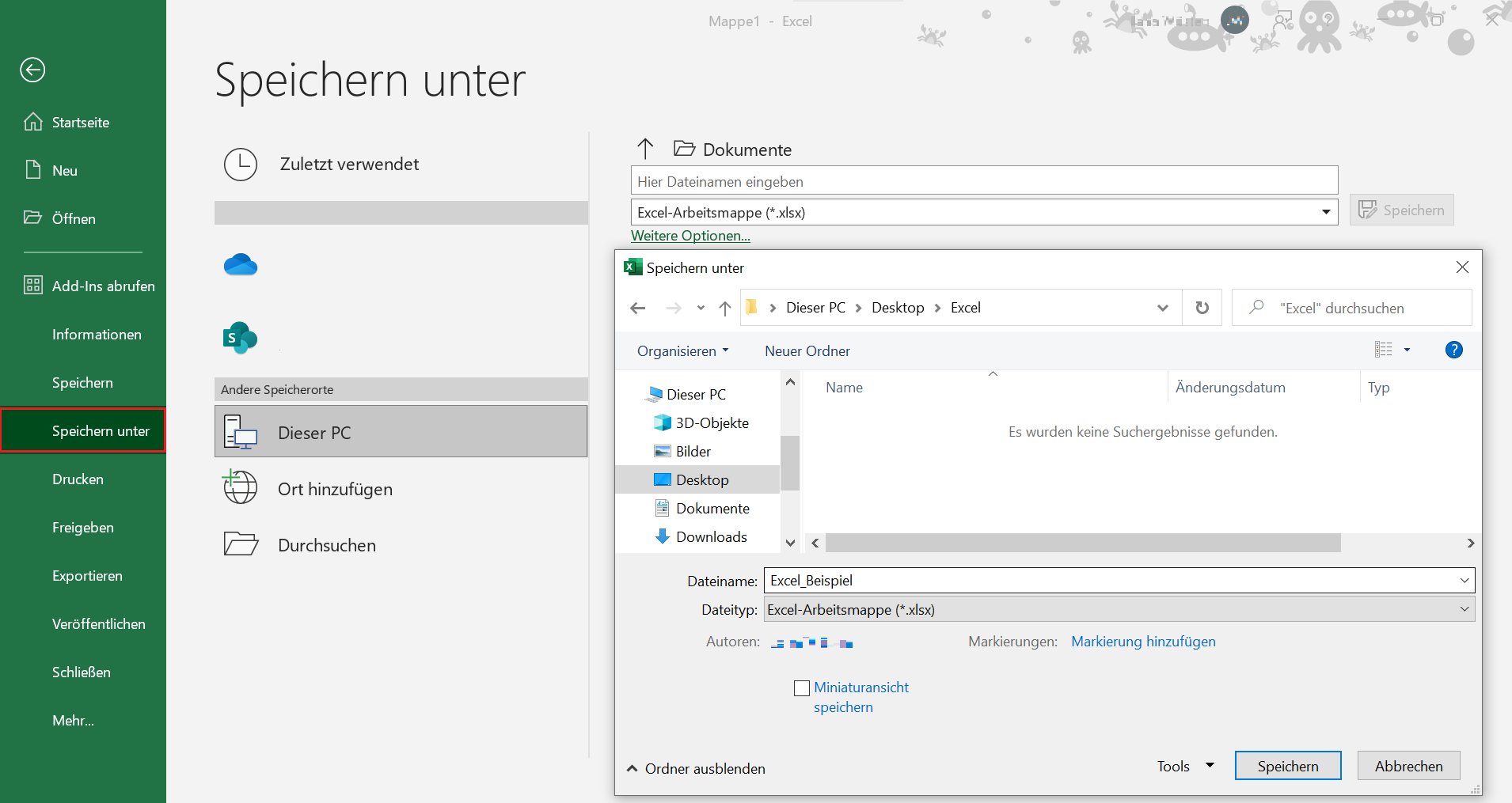The image size is (1512, 803).
Task: Open the Tools dropdown
Action: (1185, 766)
